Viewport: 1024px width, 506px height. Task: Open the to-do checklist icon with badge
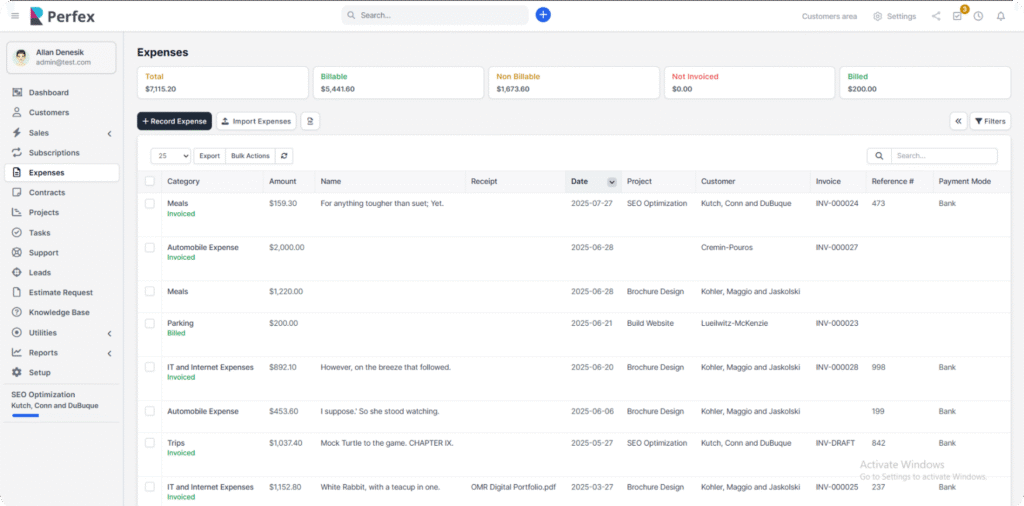point(957,16)
